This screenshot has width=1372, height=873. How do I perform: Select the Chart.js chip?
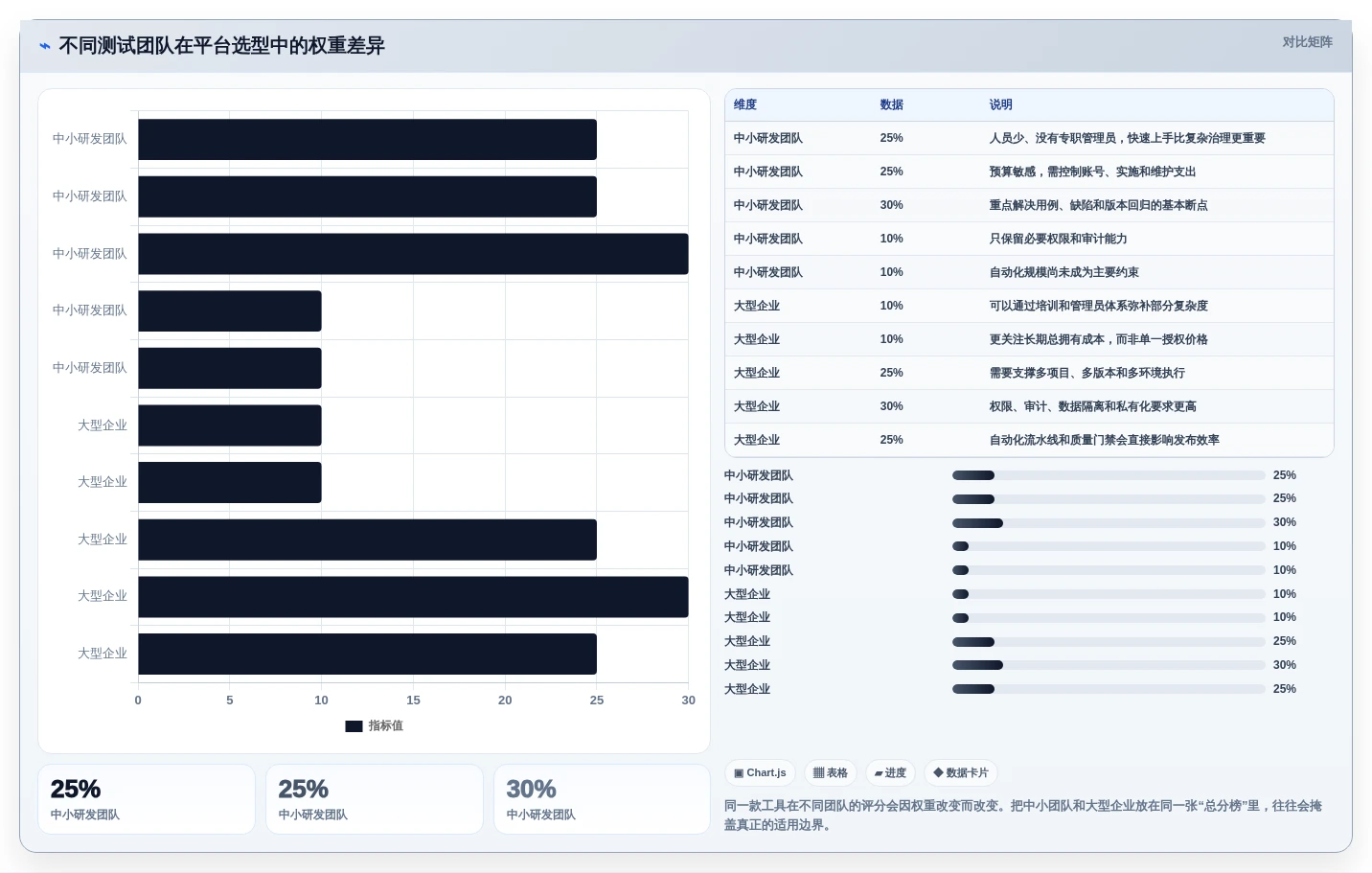[x=760, y=773]
